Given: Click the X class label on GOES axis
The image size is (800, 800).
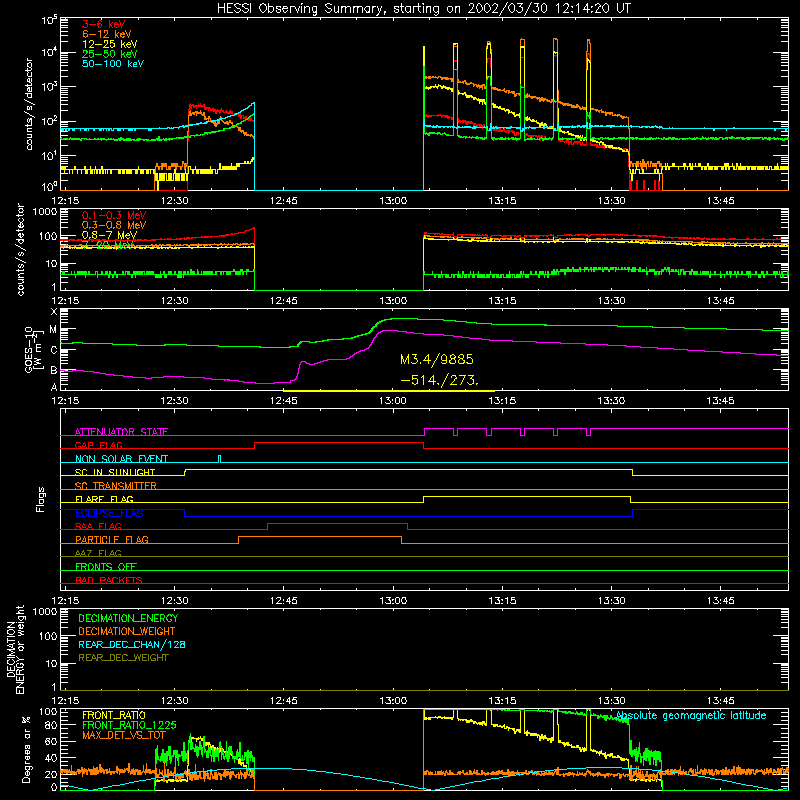Looking at the screenshot, I should [53, 312].
